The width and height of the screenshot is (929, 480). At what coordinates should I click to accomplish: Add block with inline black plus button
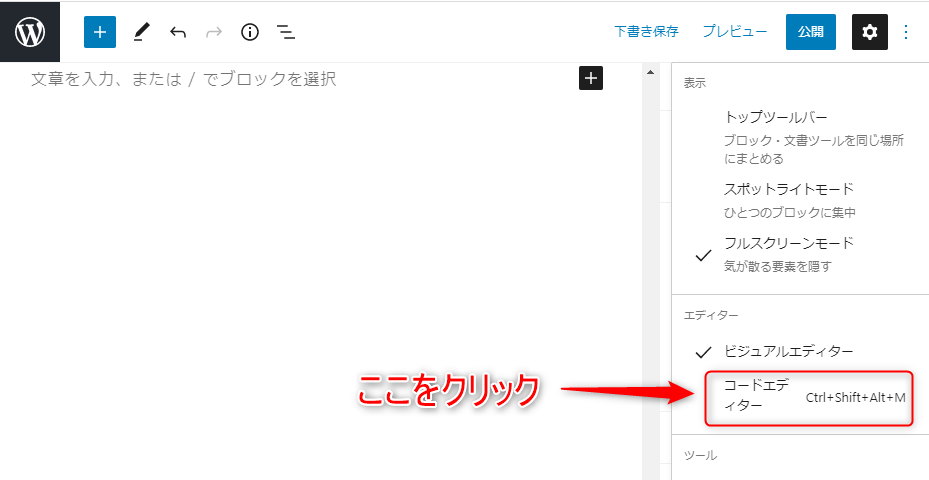click(591, 78)
